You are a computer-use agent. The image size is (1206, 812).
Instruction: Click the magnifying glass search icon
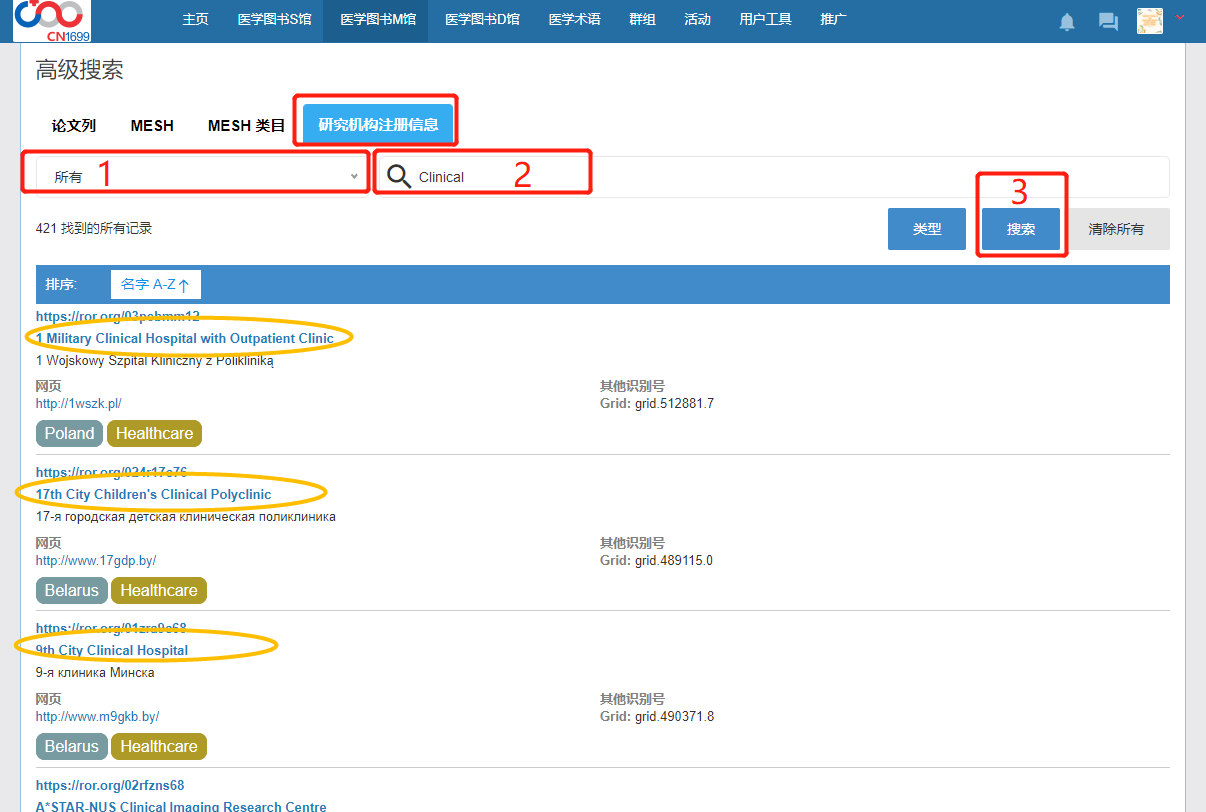point(399,177)
